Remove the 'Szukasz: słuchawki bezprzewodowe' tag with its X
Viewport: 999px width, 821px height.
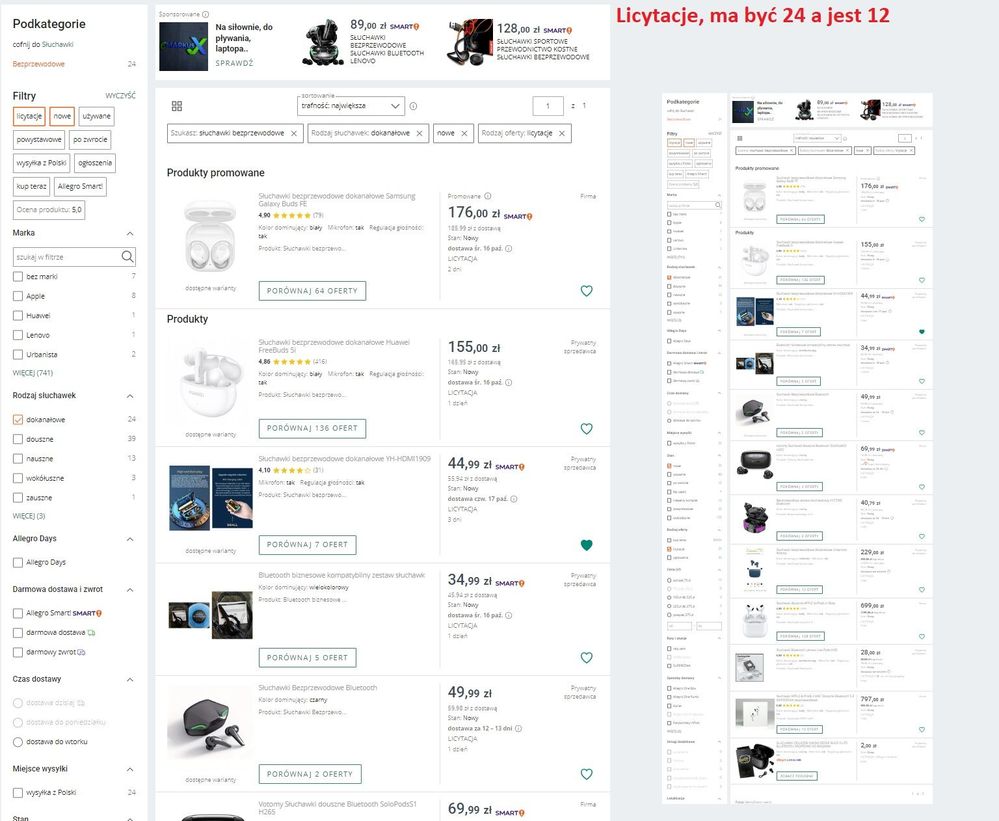pos(294,133)
